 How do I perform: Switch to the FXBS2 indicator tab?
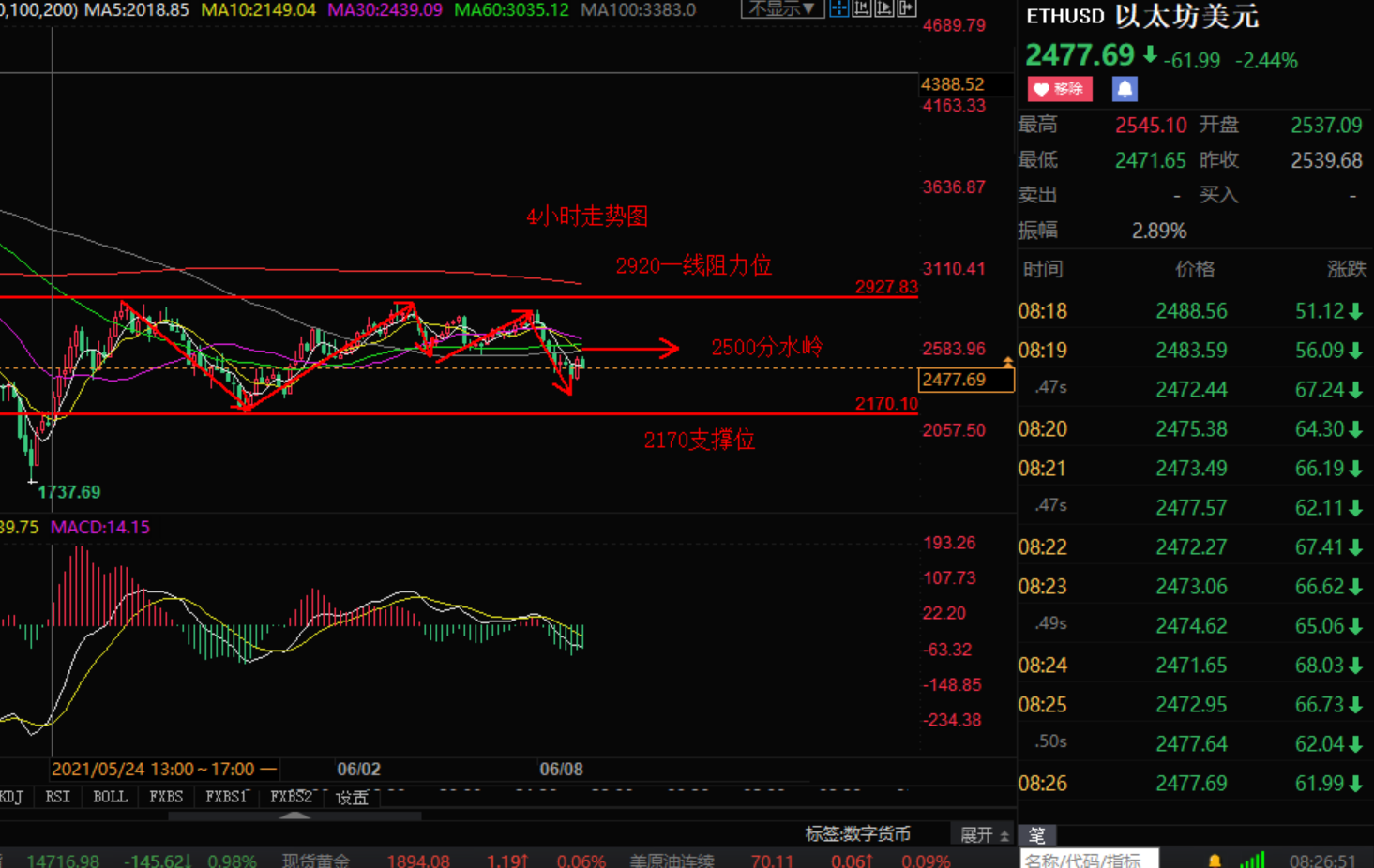click(x=291, y=797)
